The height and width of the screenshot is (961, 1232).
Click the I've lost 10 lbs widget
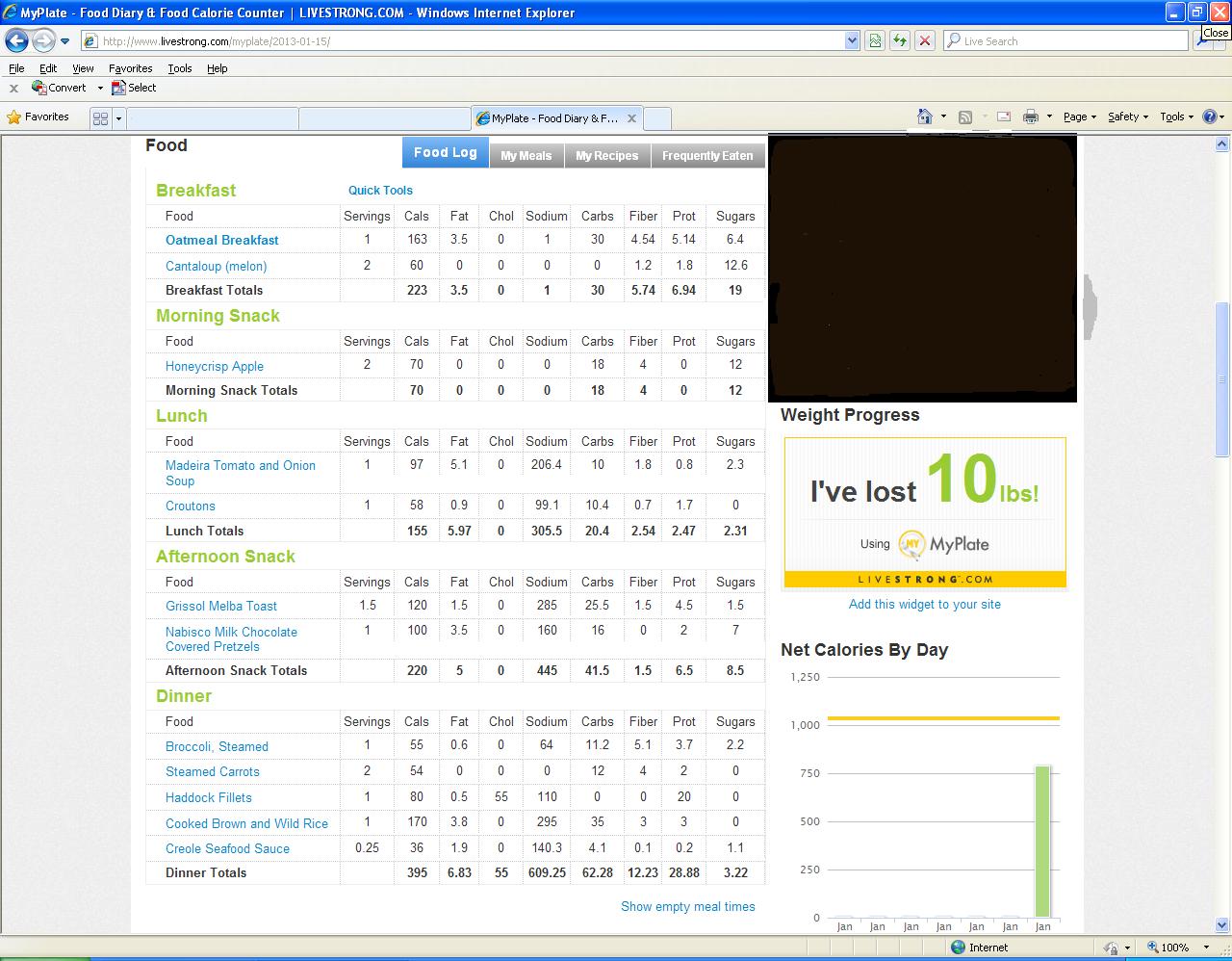pyautogui.click(x=925, y=512)
